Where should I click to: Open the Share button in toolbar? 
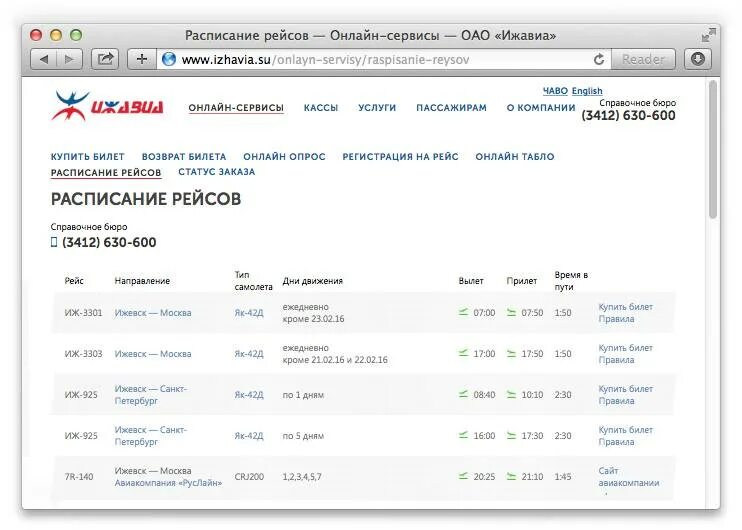105,59
